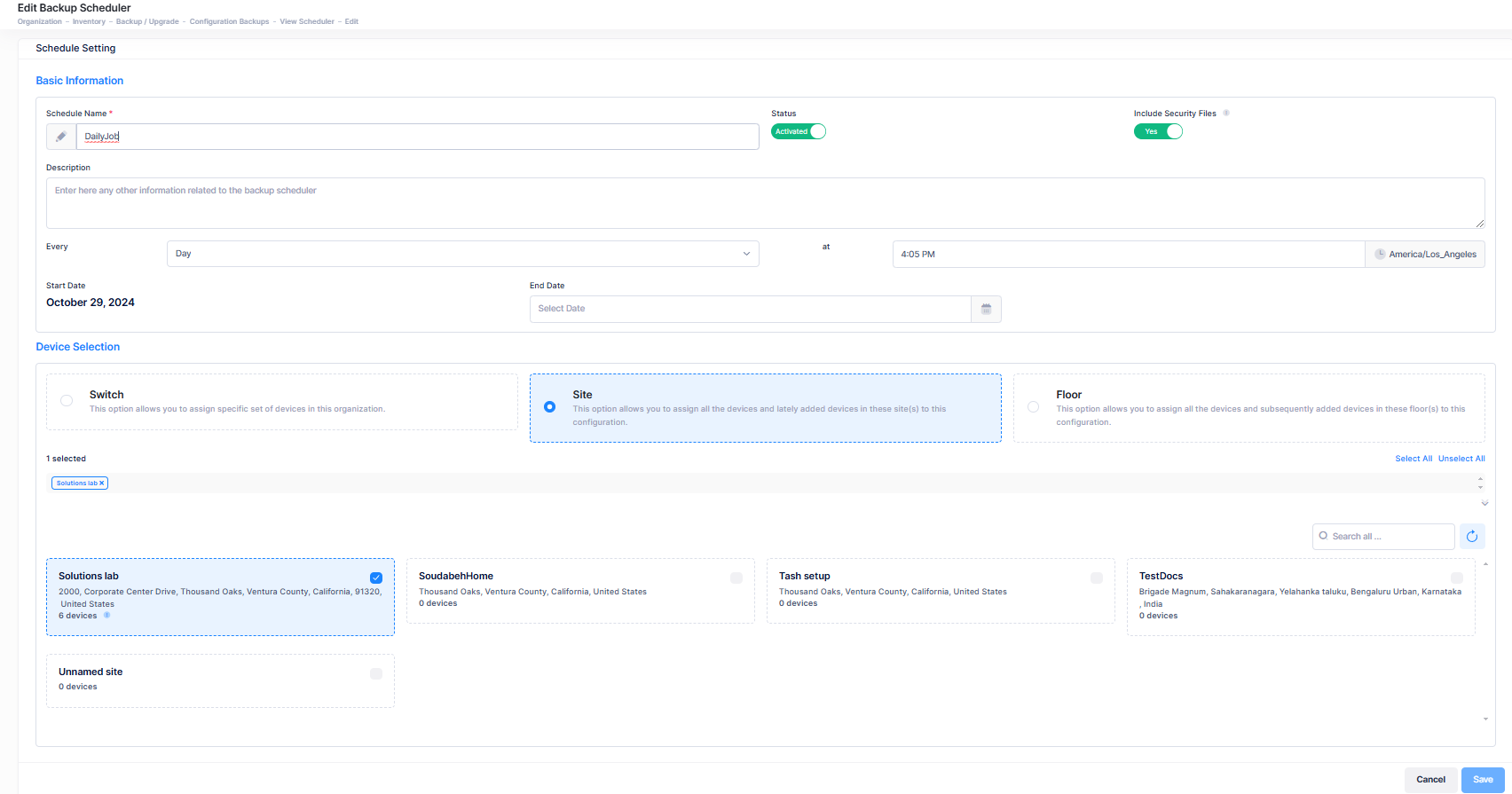The height and width of the screenshot is (794, 1512).
Task: Choose the Floor device selection option
Action: (x=1033, y=407)
